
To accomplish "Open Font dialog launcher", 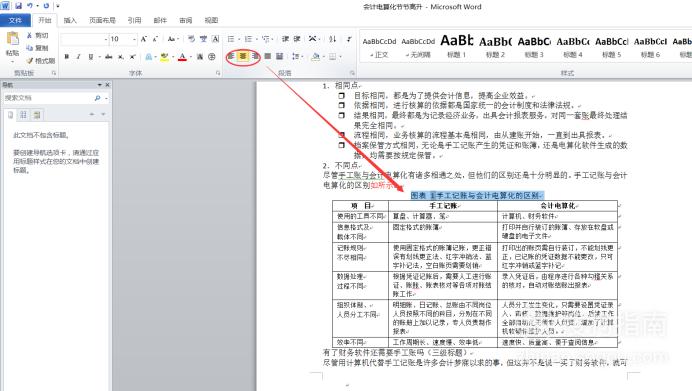I will (218, 73).
